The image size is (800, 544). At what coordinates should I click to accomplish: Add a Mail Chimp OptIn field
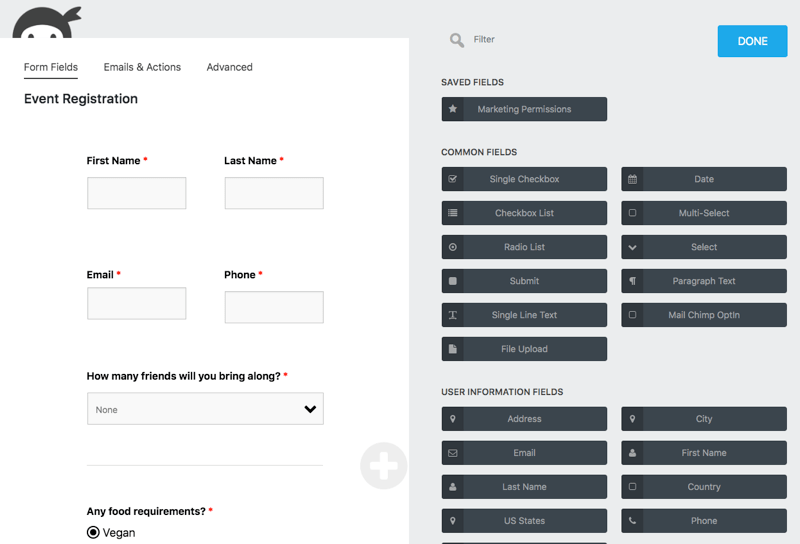click(x=704, y=315)
